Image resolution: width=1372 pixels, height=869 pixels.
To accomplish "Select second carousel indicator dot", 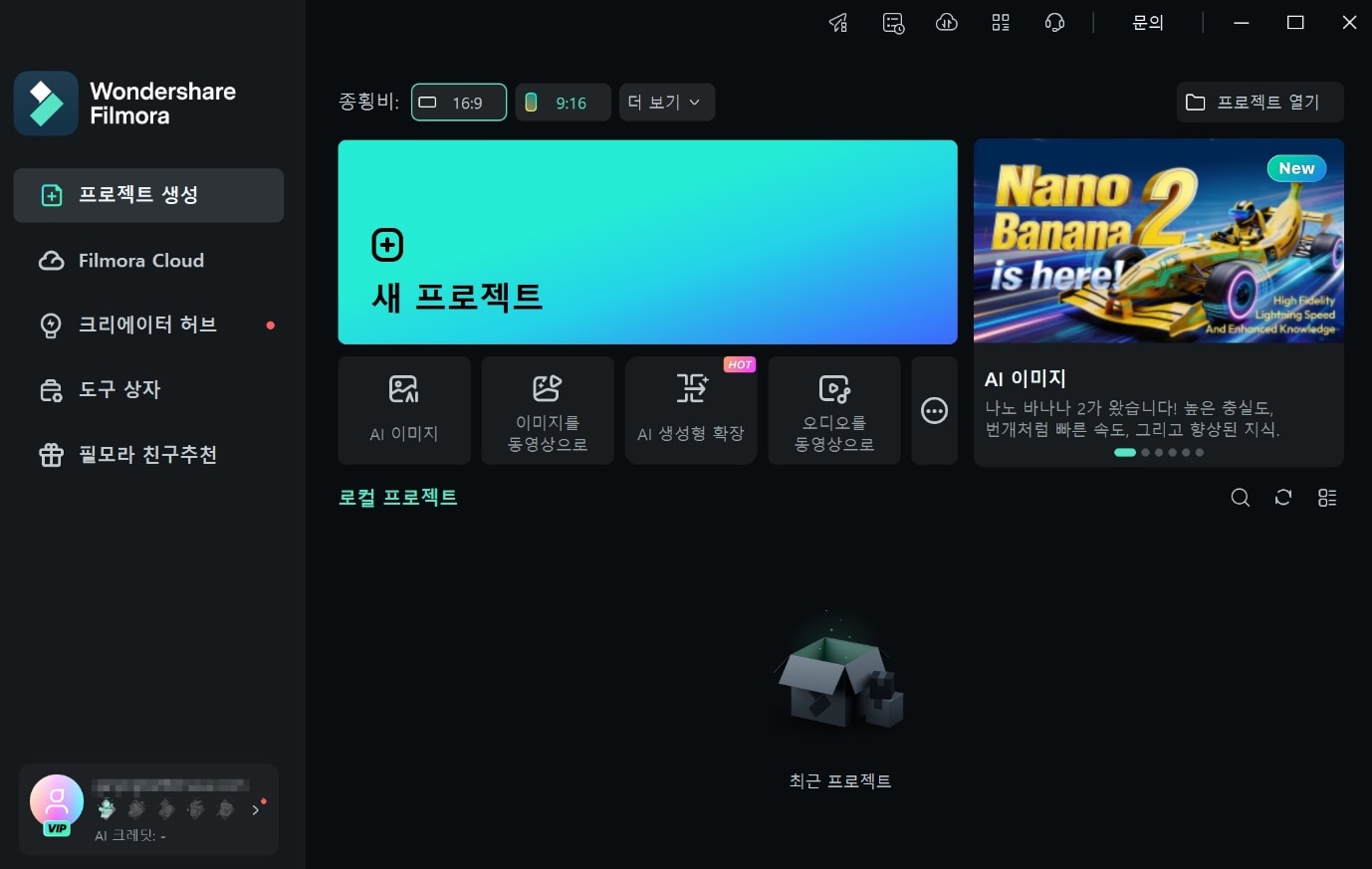I will pyautogui.click(x=1145, y=452).
